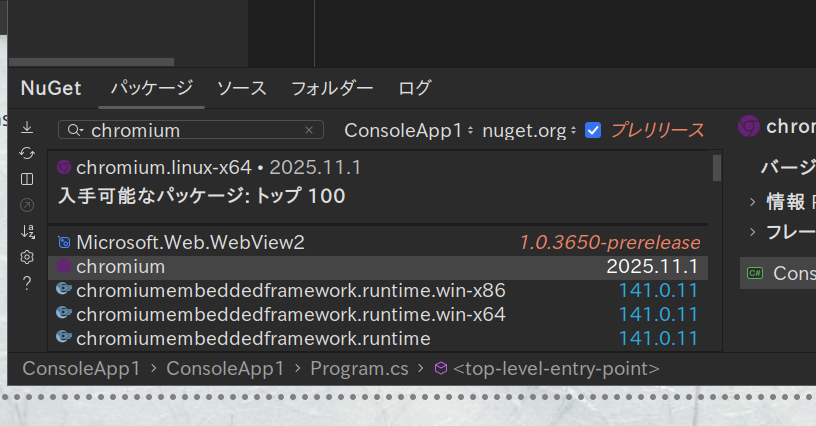Expand the 情報 section
This screenshot has width=816, height=426.
[752, 202]
